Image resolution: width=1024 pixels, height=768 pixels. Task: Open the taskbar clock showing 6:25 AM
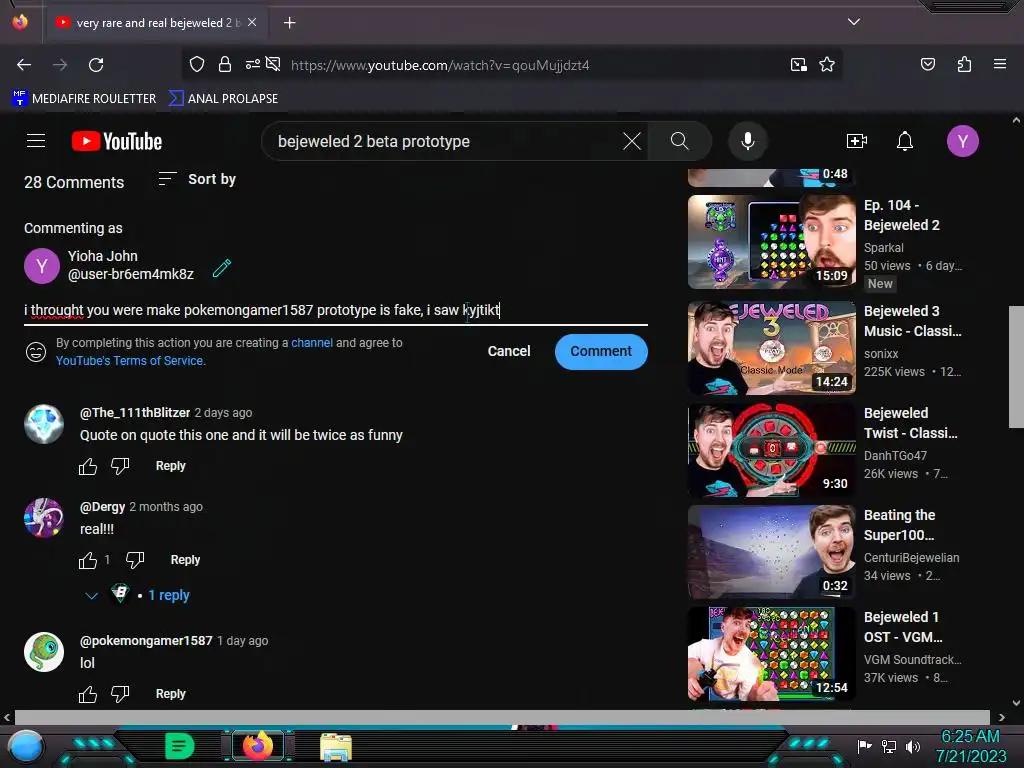(x=971, y=746)
